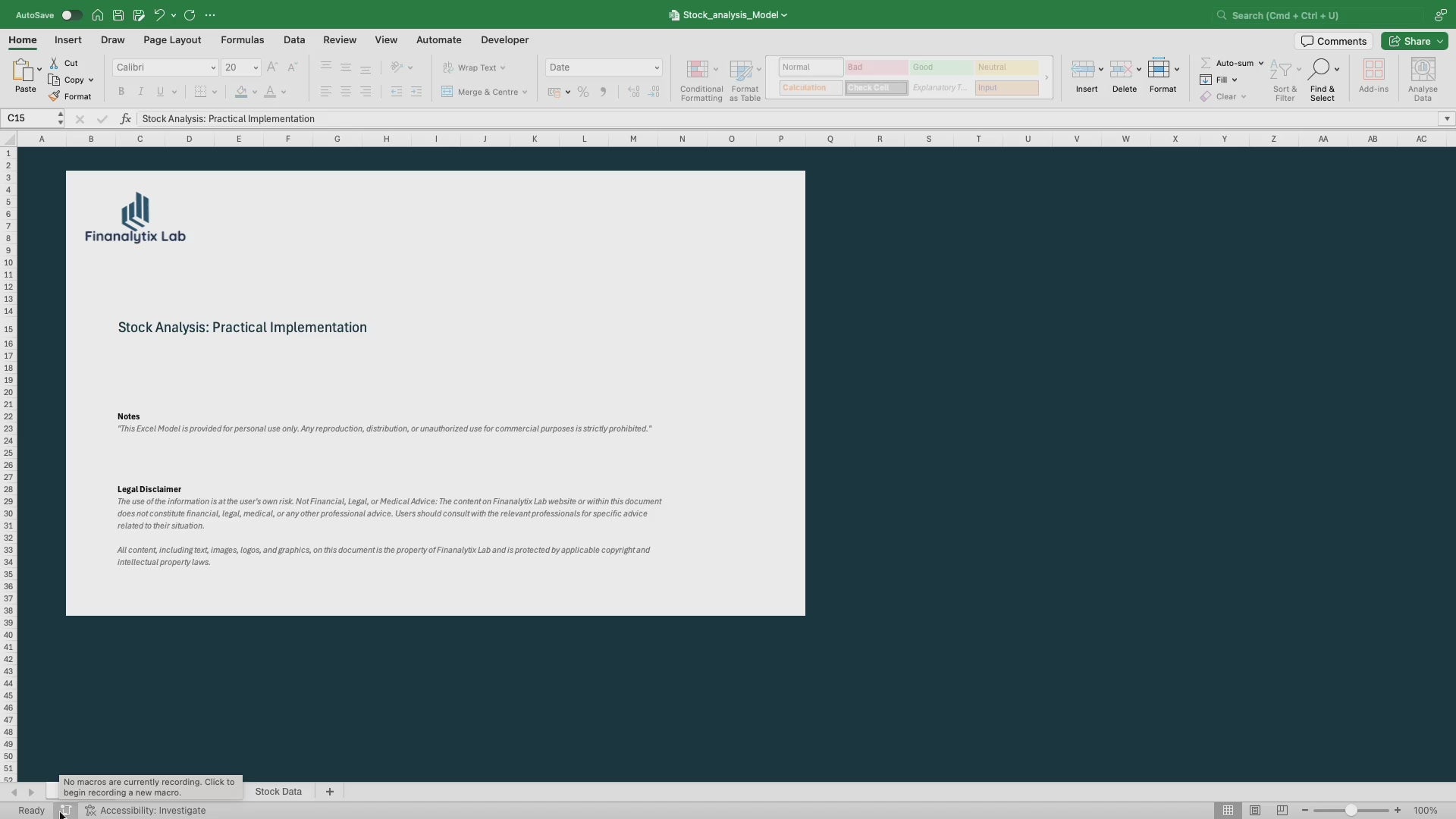
Task: Click the Search field in title bar
Action: pos(1319,15)
